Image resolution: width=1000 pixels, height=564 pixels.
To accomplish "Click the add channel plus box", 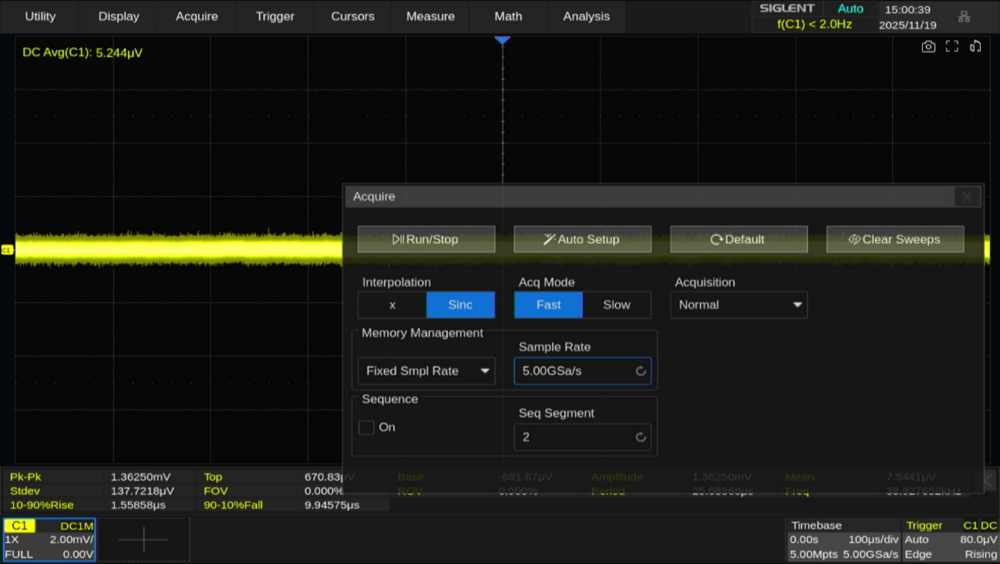I will [143, 540].
